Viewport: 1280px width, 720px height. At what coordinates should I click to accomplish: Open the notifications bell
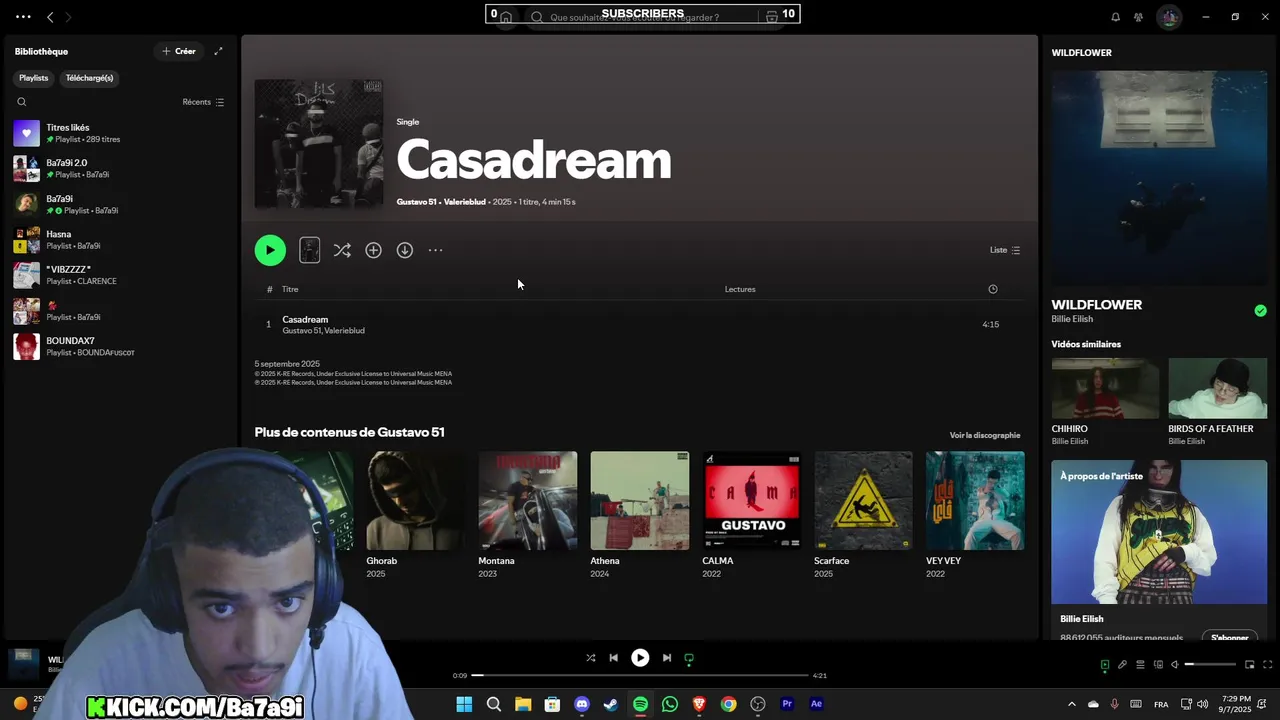(x=1116, y=17)
